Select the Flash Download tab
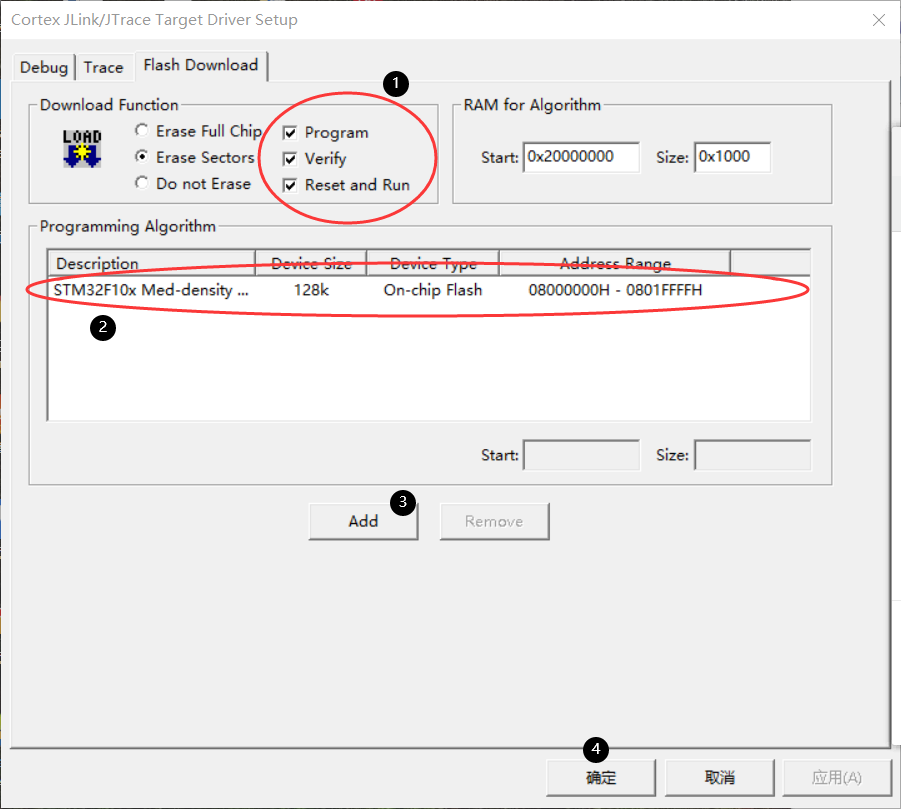Image resolution: width=901 pixels, height=809 pixels. pyautogui.click(x=201, y=65)
